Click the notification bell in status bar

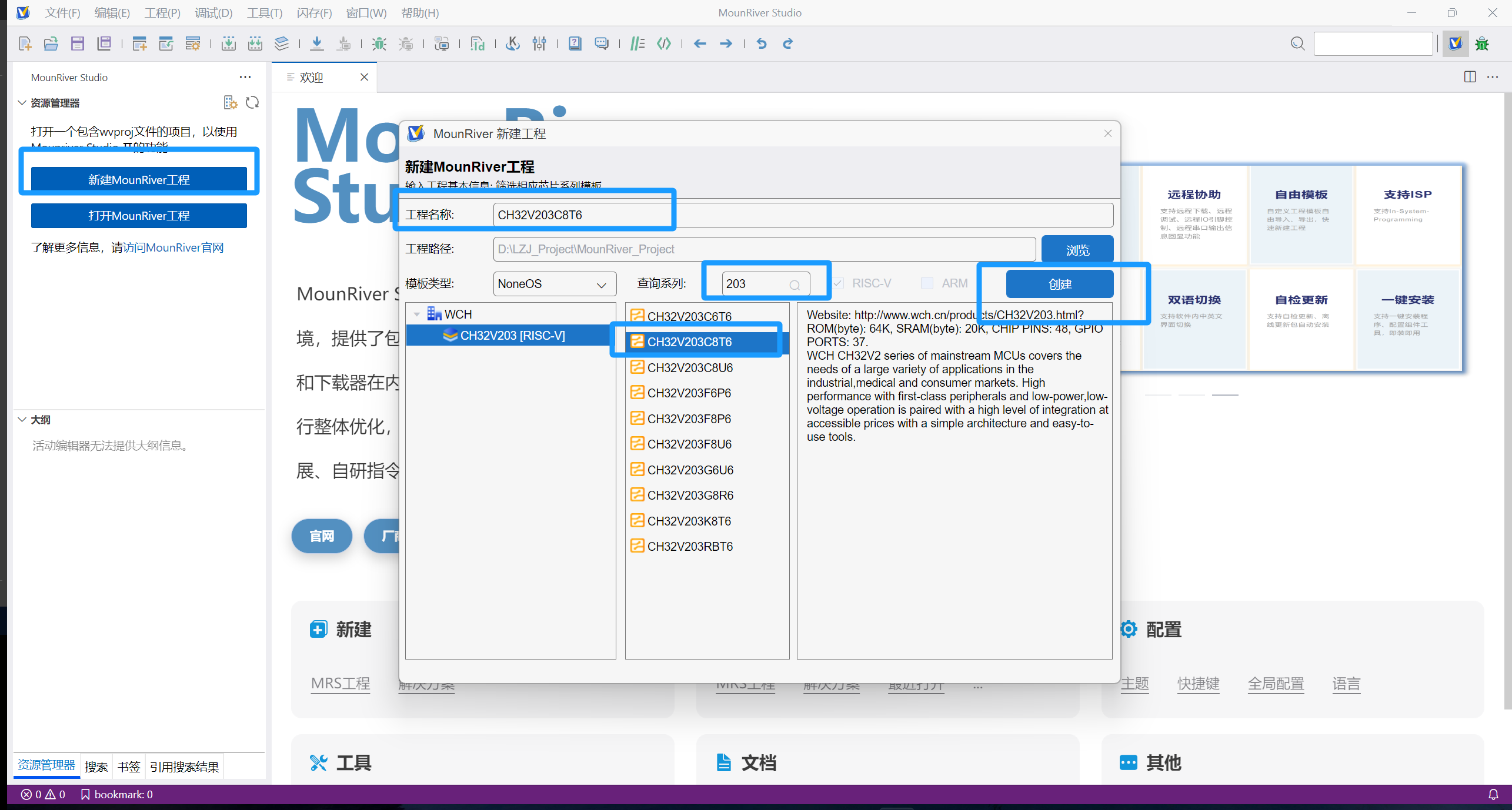pyautogui.click(x=1493, y=795)
